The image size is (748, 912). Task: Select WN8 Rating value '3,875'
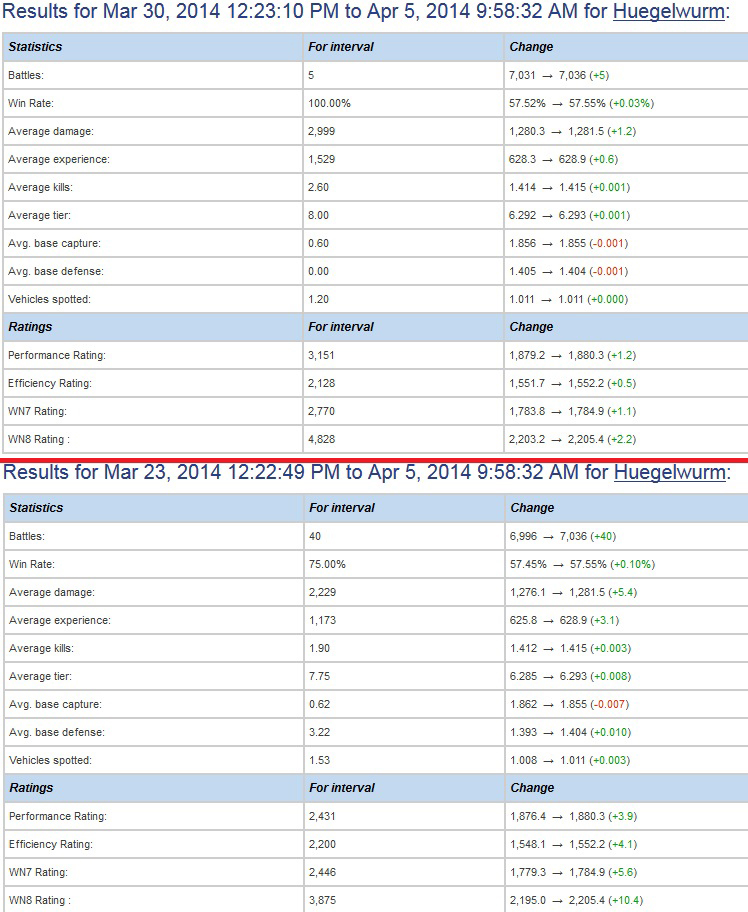[x=322, y=900]
